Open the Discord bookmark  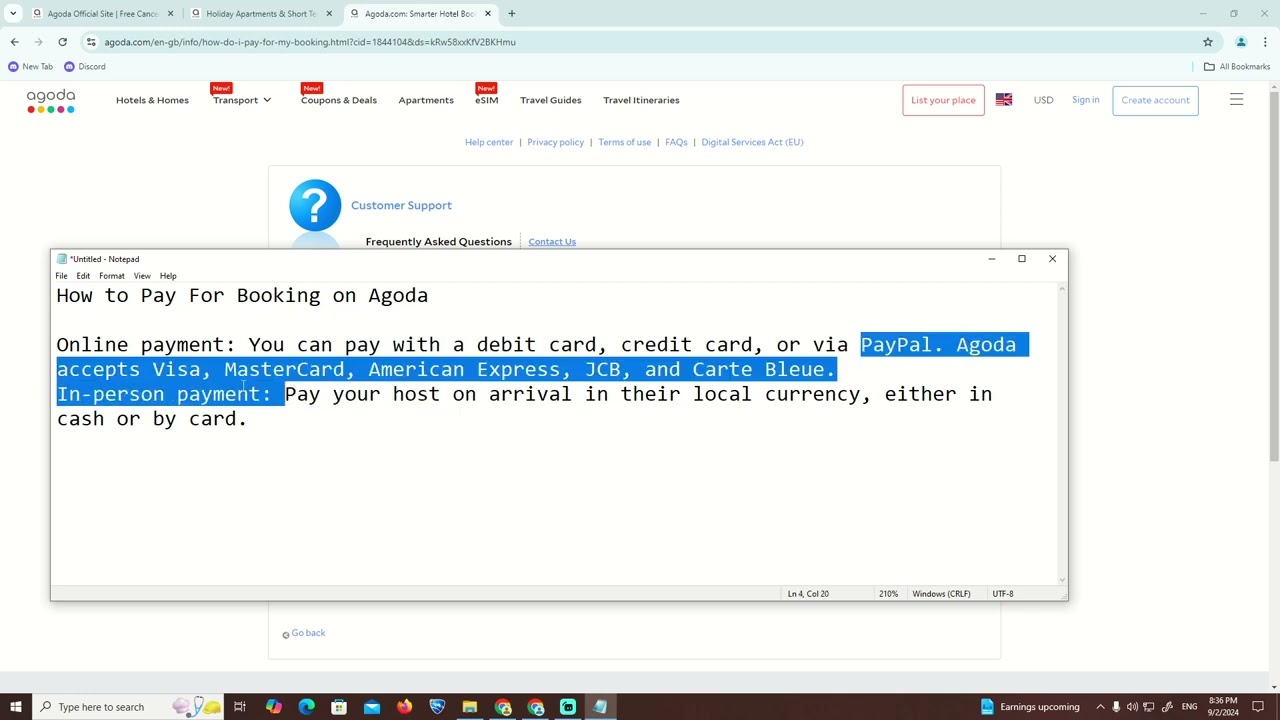click(x=84, y=67)
